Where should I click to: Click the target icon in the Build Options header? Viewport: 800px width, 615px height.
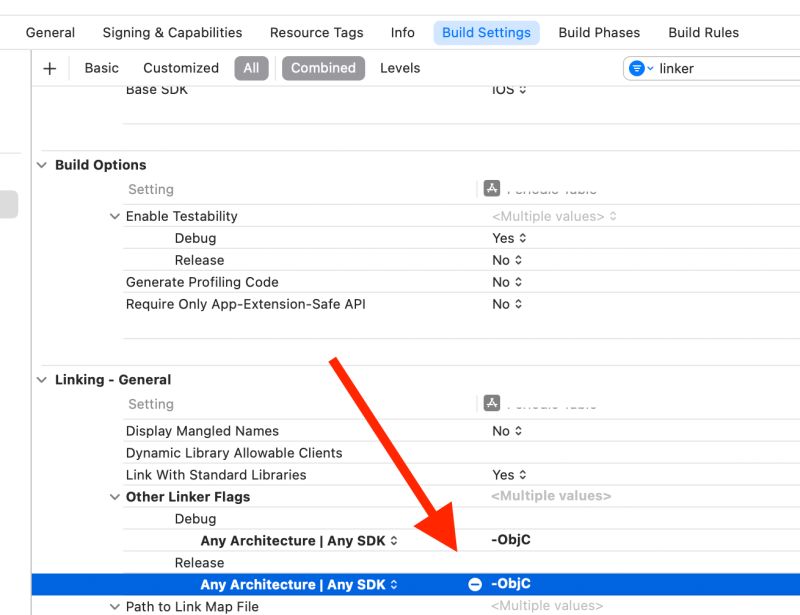click(492, 187)
